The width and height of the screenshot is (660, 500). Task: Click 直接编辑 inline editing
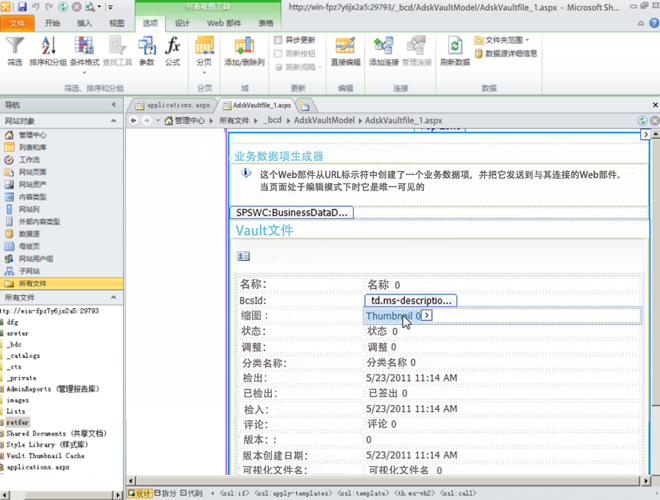pyautogui.click(x=345, y=51)
